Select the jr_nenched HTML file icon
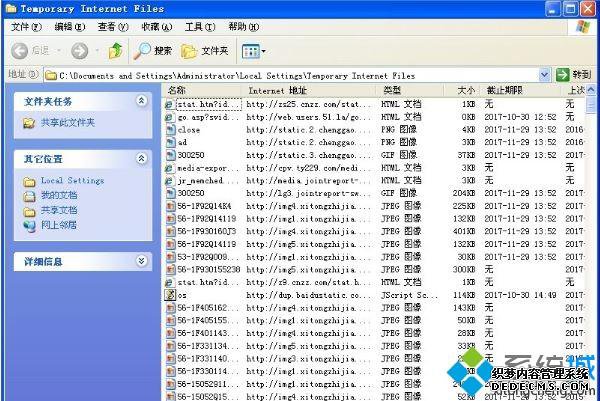The height and width of the screenshot is (401, 600). coord(169,181)
